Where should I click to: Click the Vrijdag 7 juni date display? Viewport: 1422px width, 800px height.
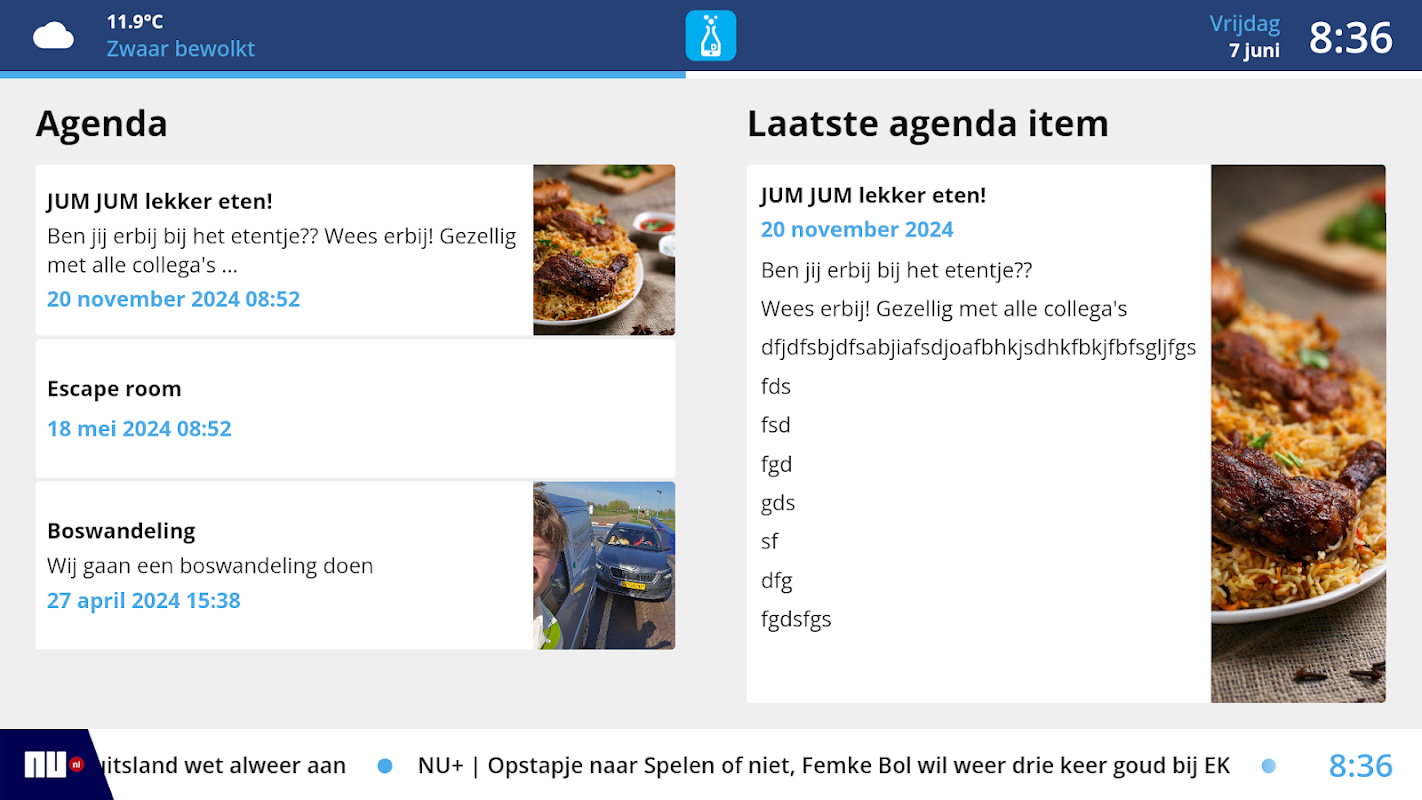coord(1245,37)
